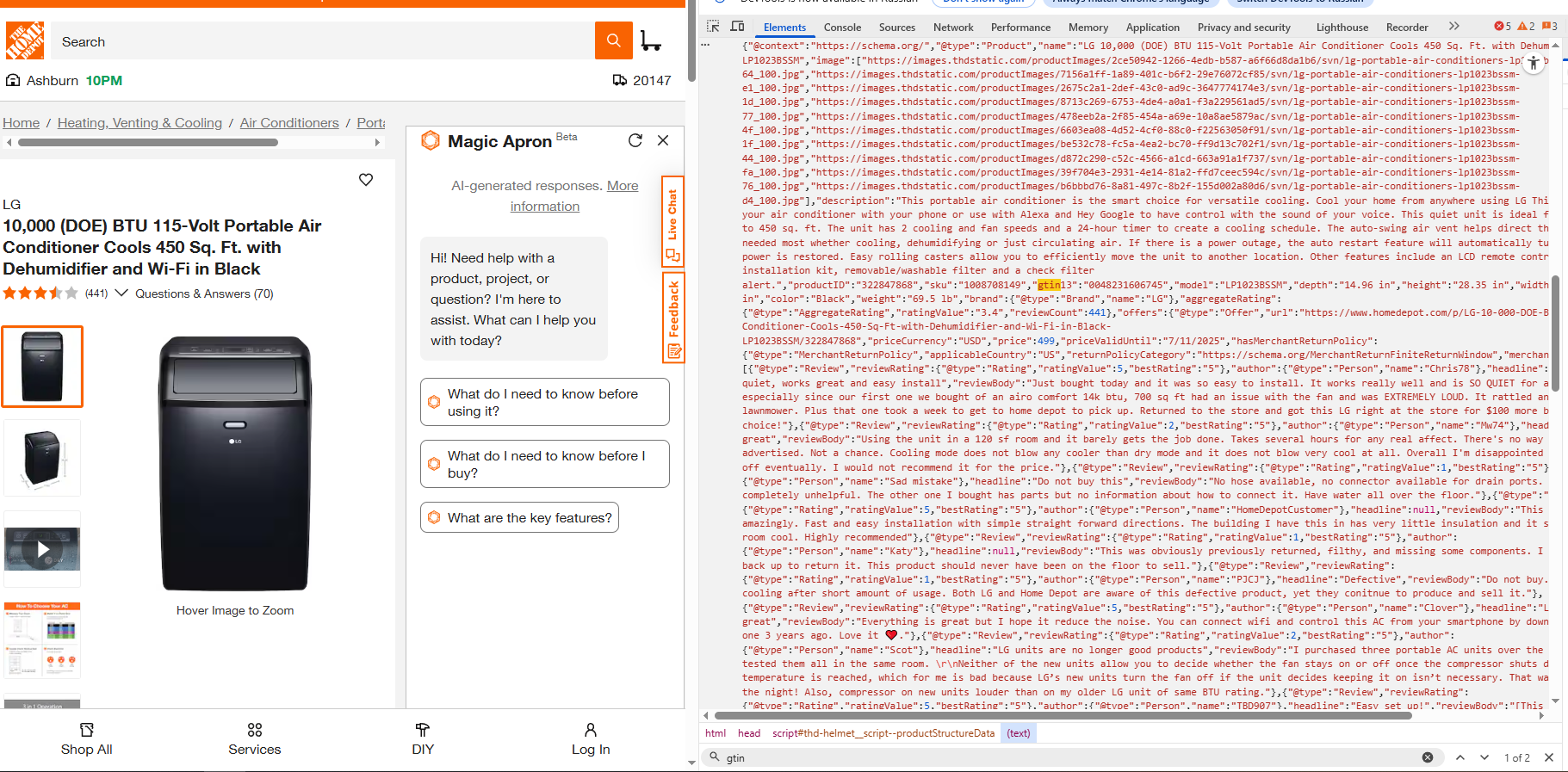Close the Magic Apron panel
1568x772 pixels.
pos(663,140)
